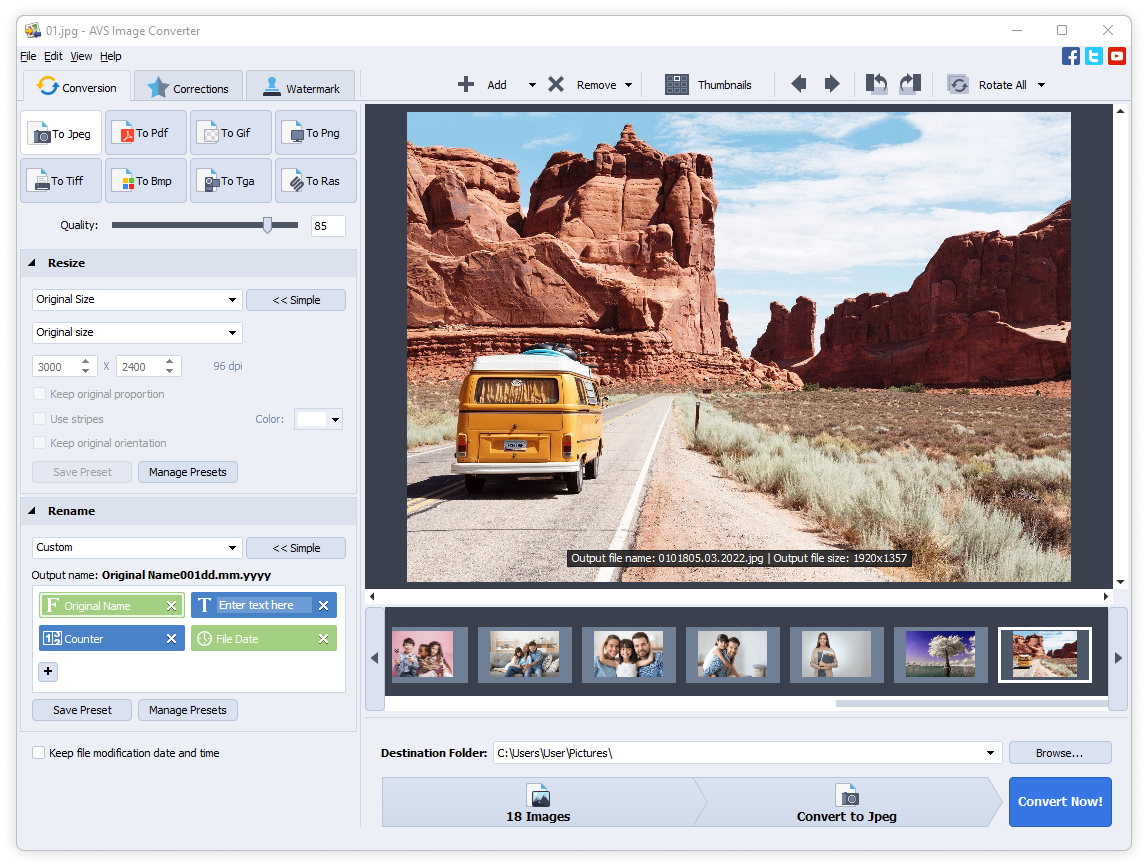Go to next image with right arrow
Viewport: 1148px width, 868px height.
click(832, 84)
